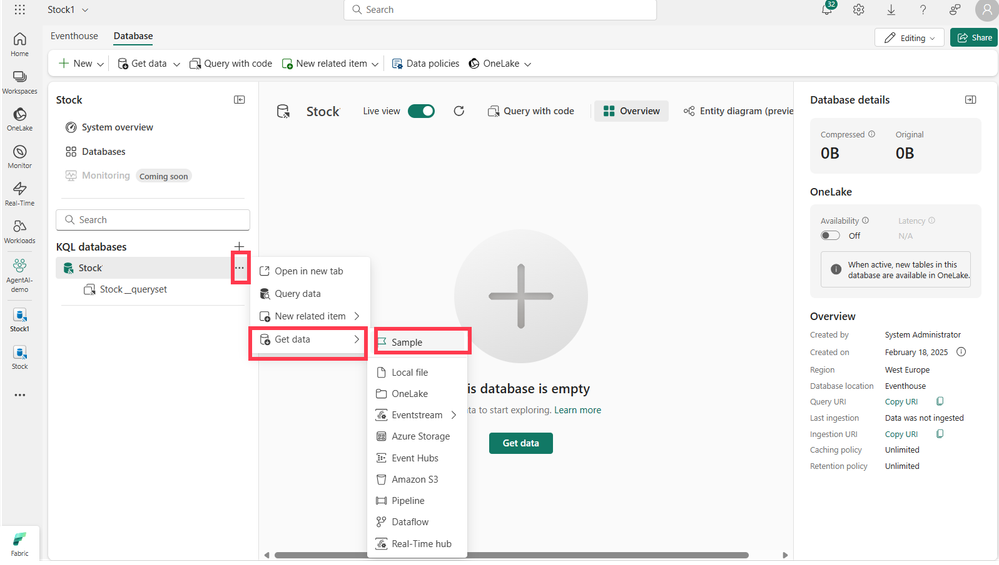Select Event Hubs data source
999x565 pixels.
(x=417, y=458)
